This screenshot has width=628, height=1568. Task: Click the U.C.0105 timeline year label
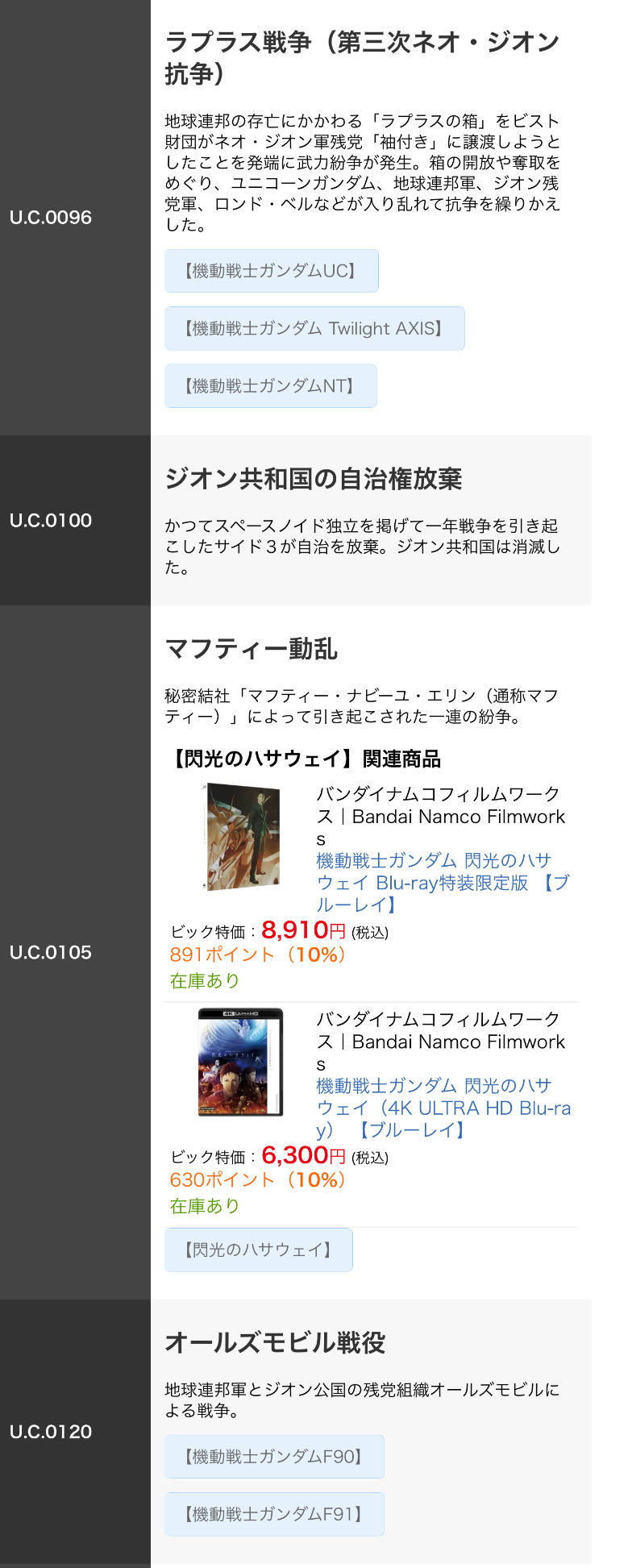(x=51, y=952)
